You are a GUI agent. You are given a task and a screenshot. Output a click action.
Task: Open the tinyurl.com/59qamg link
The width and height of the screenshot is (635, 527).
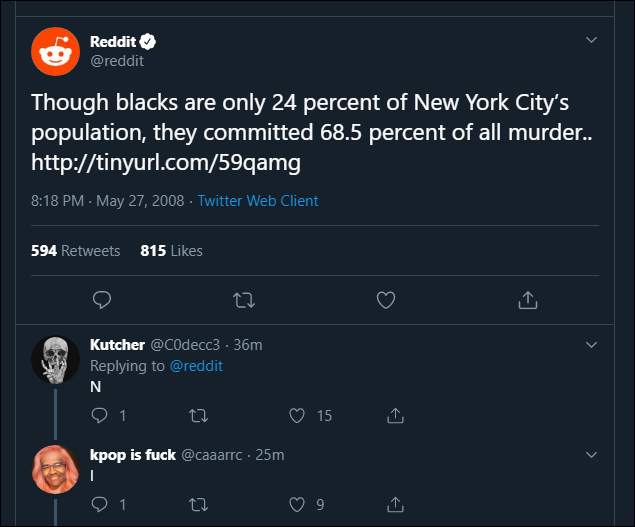pos(166,161)
